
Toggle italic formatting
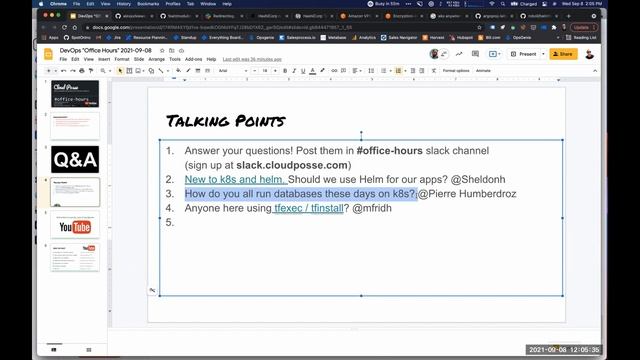pos(294,71)
